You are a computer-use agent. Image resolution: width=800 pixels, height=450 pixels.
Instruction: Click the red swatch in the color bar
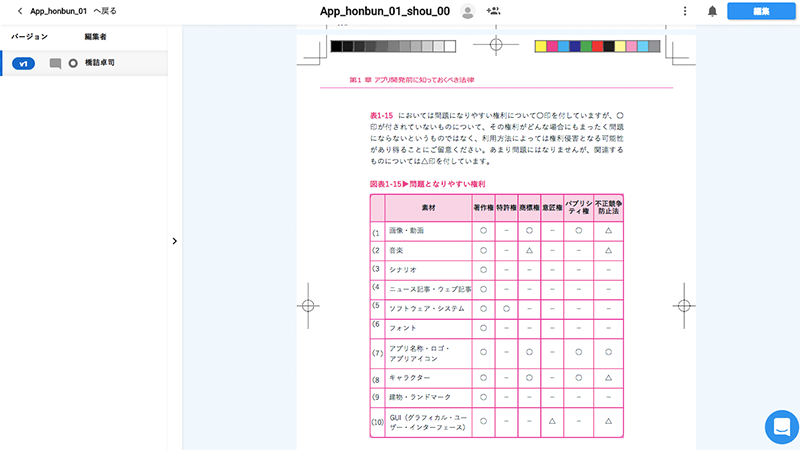pyautogui.click(x=597, y=46)
